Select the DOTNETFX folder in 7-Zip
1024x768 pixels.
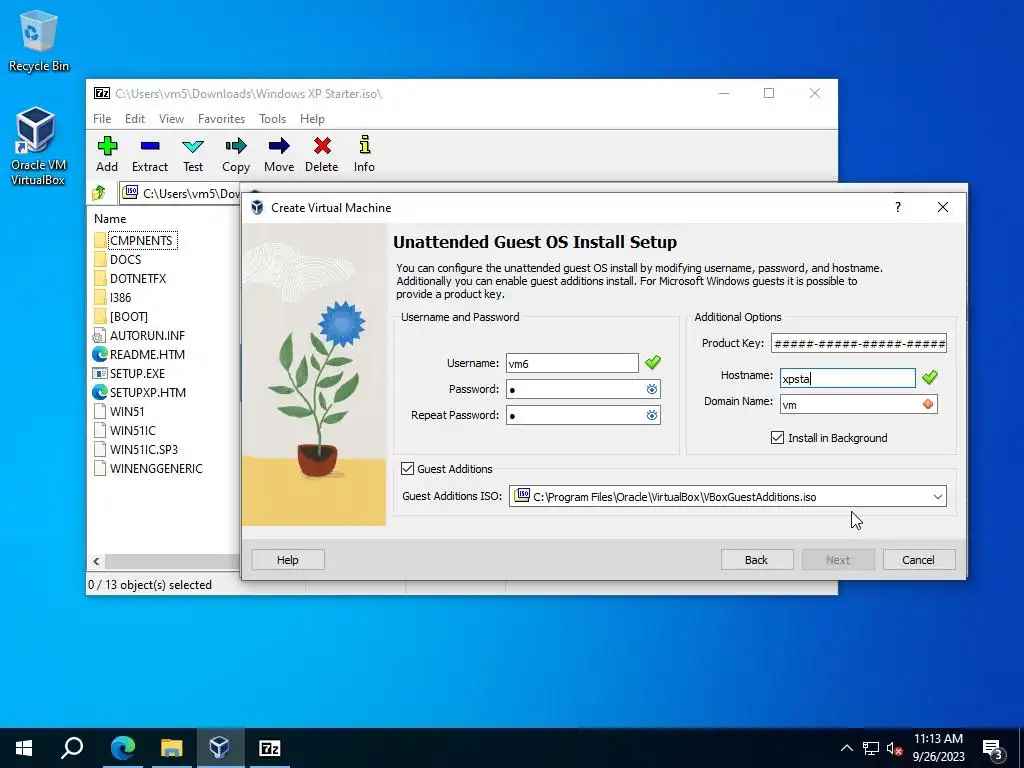(x=138, y=278)
